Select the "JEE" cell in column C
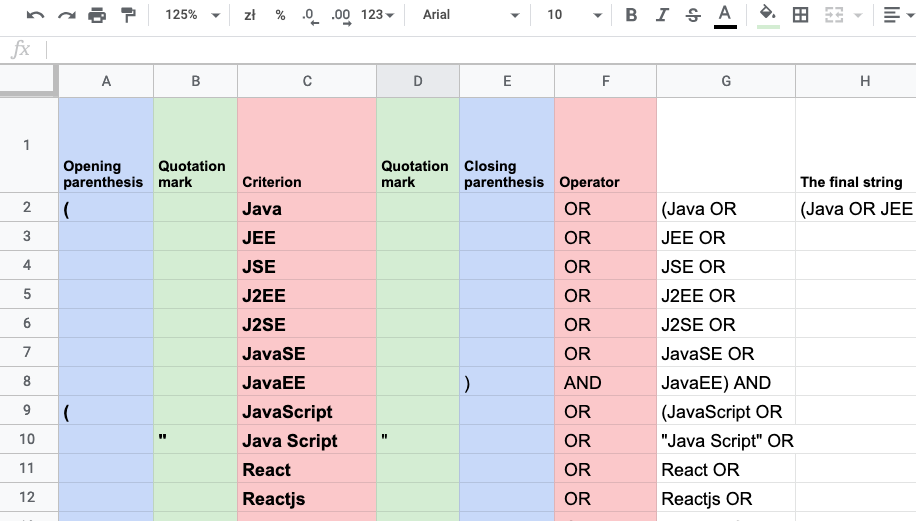Screen dimensions: 916x521 [307, 237]
